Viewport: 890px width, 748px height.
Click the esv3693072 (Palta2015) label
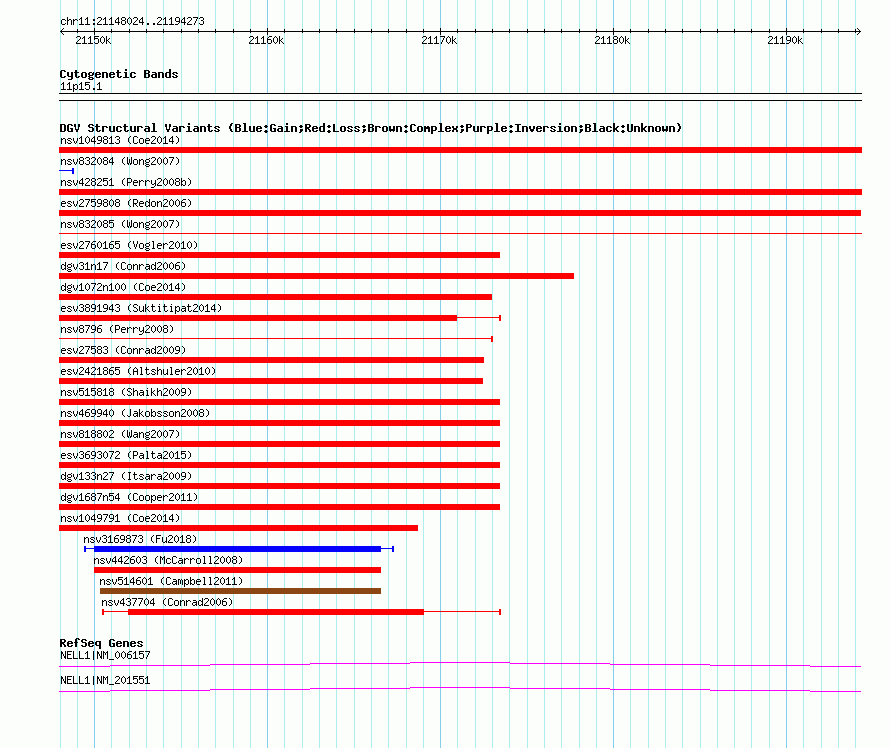point(126,455)
